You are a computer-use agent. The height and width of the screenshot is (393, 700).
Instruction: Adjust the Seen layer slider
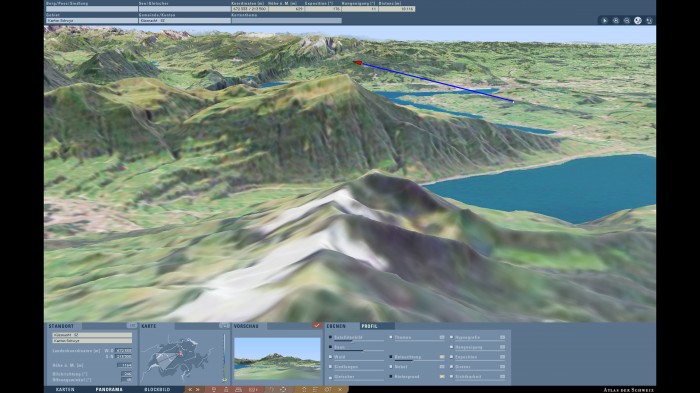pos(359,351)
